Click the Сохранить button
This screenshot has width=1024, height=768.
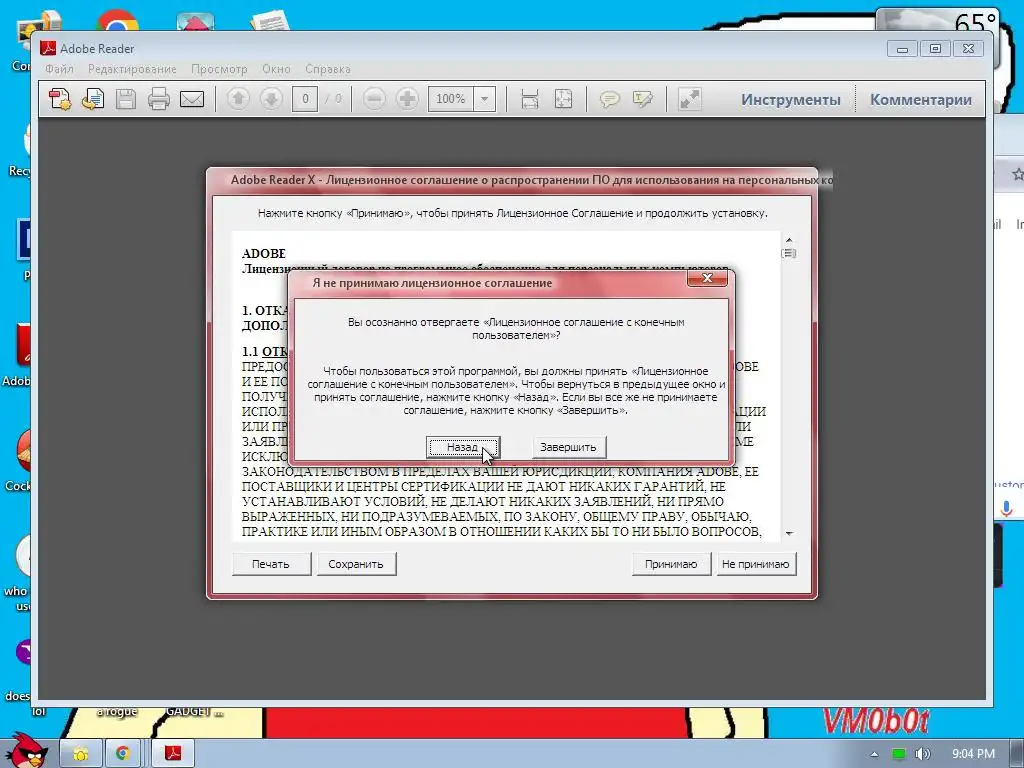[x=356, y=564]
